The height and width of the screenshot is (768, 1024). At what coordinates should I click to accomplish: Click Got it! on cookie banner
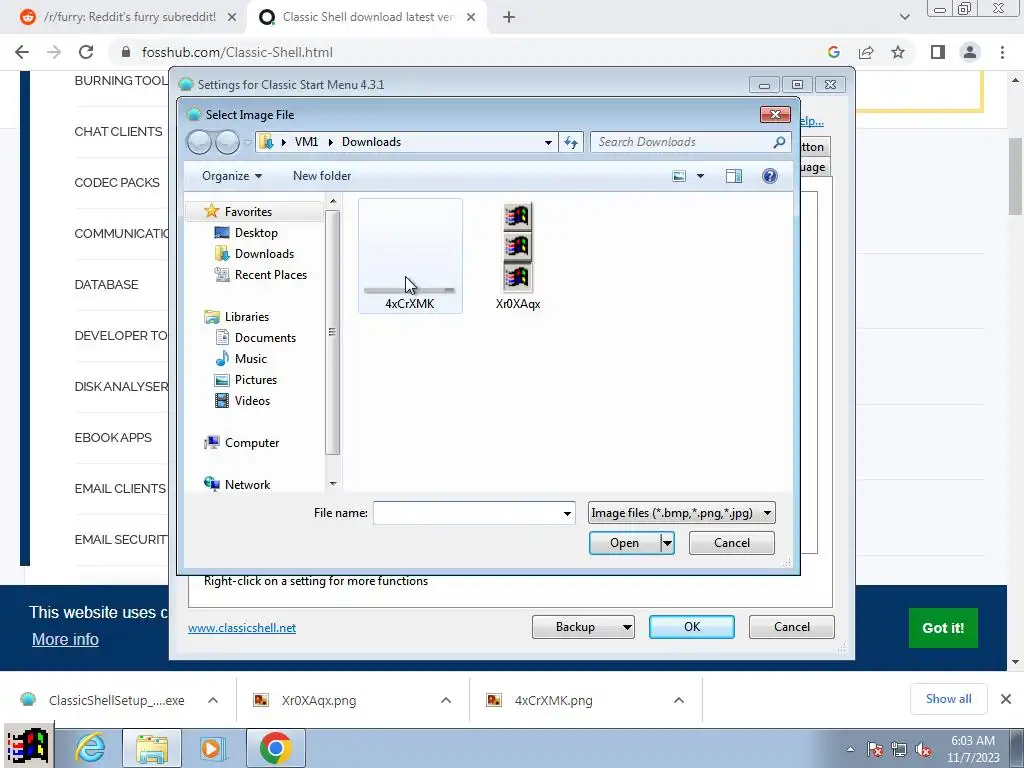943,628
